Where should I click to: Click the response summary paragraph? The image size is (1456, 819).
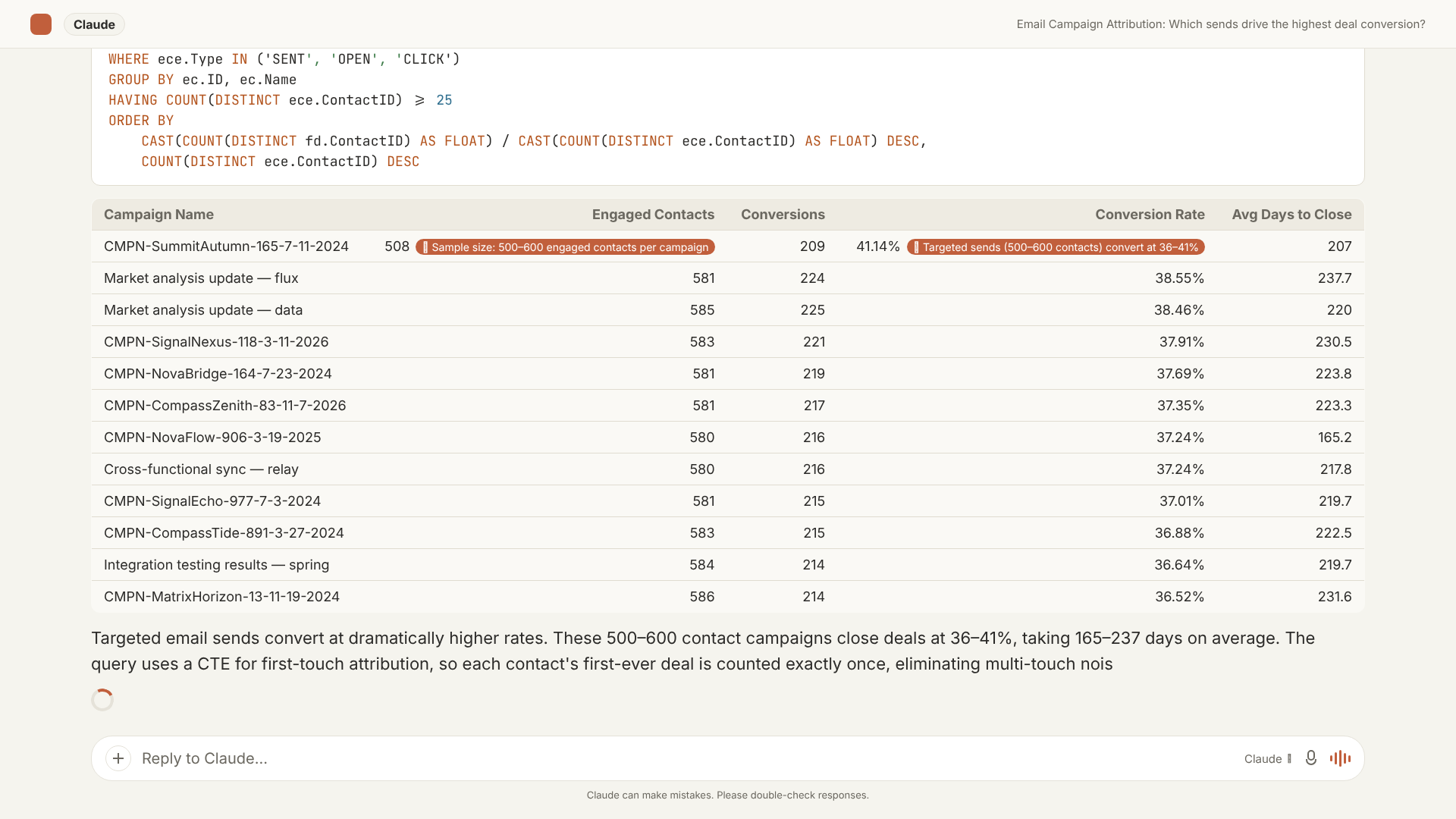[x=703, y=651]
